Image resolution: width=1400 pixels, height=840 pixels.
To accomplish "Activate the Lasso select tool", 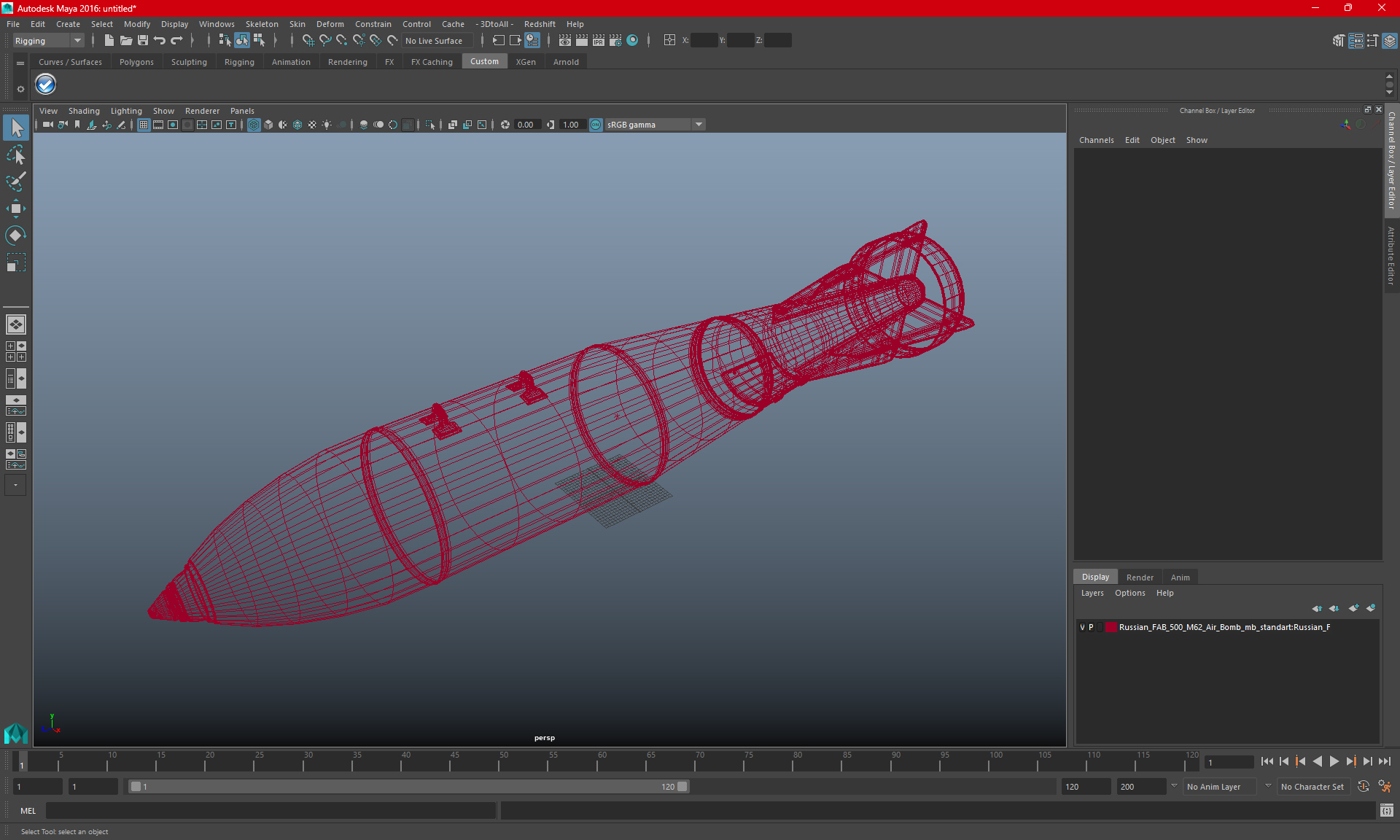I will click(16, 155).
